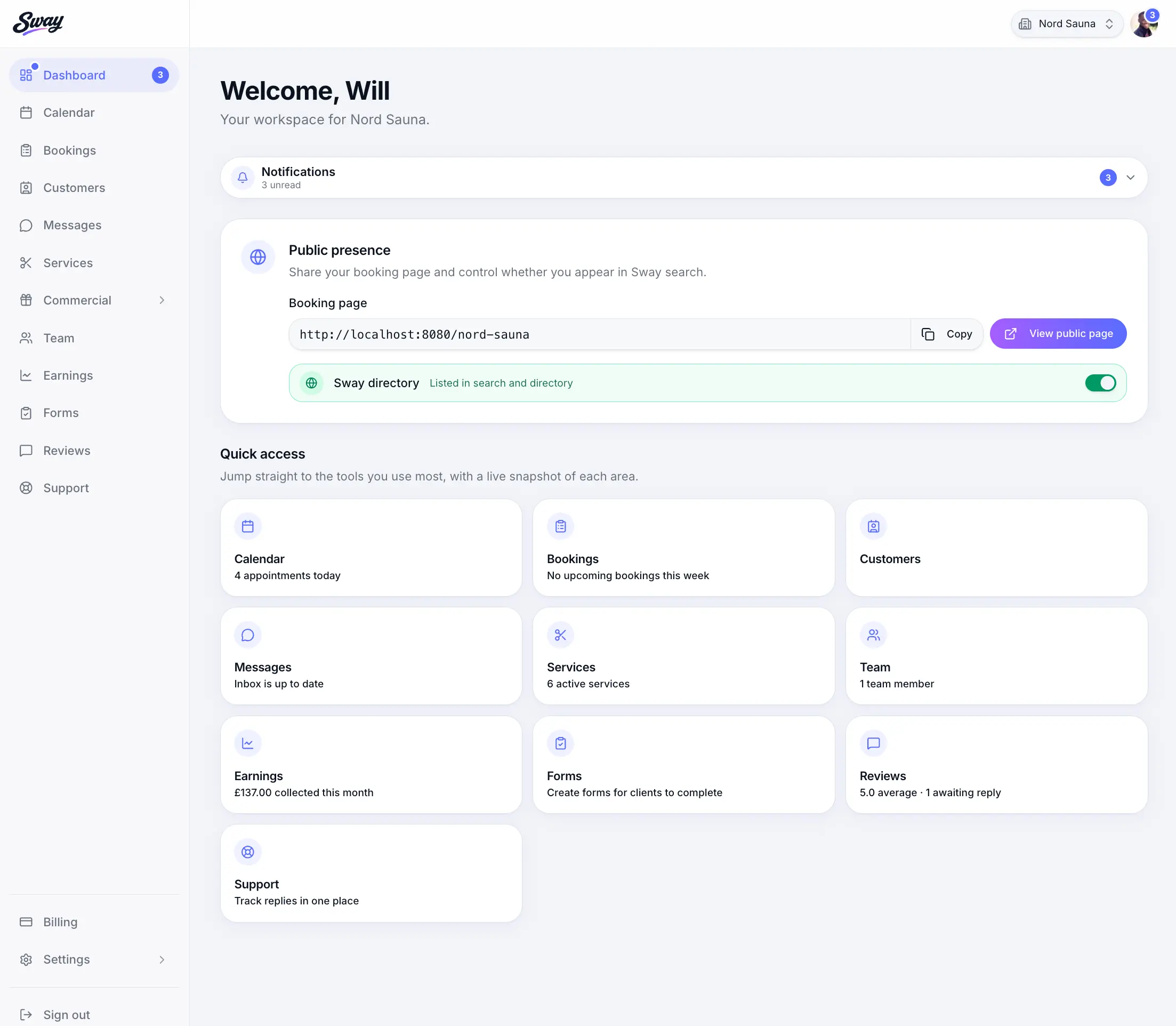Click the Public presence globe icon

coord(258,257)
